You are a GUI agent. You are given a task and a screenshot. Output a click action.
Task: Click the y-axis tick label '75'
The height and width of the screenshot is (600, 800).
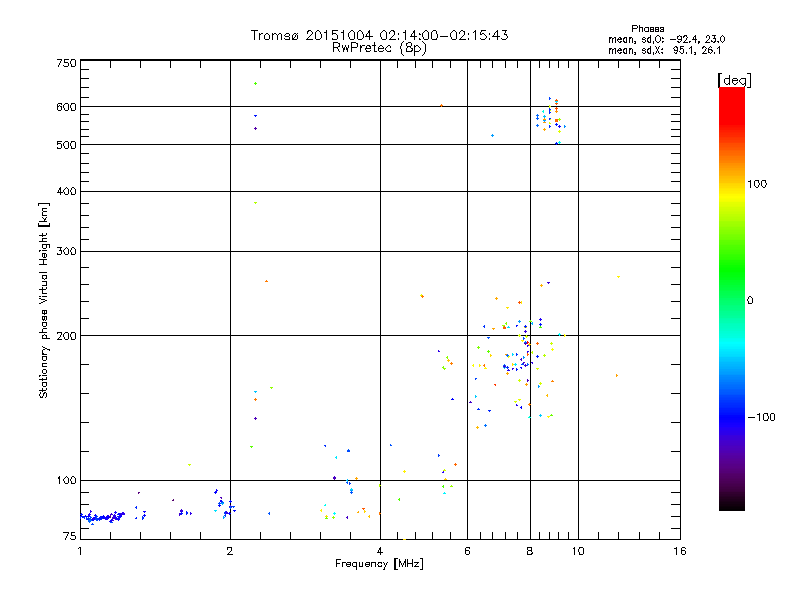(x=70, y=536)
